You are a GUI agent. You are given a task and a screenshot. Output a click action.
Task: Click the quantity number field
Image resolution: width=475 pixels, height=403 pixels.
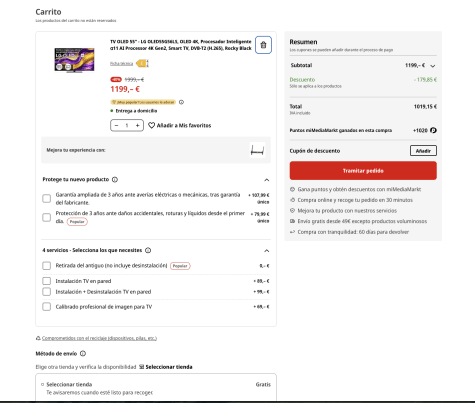pos(127,126)
